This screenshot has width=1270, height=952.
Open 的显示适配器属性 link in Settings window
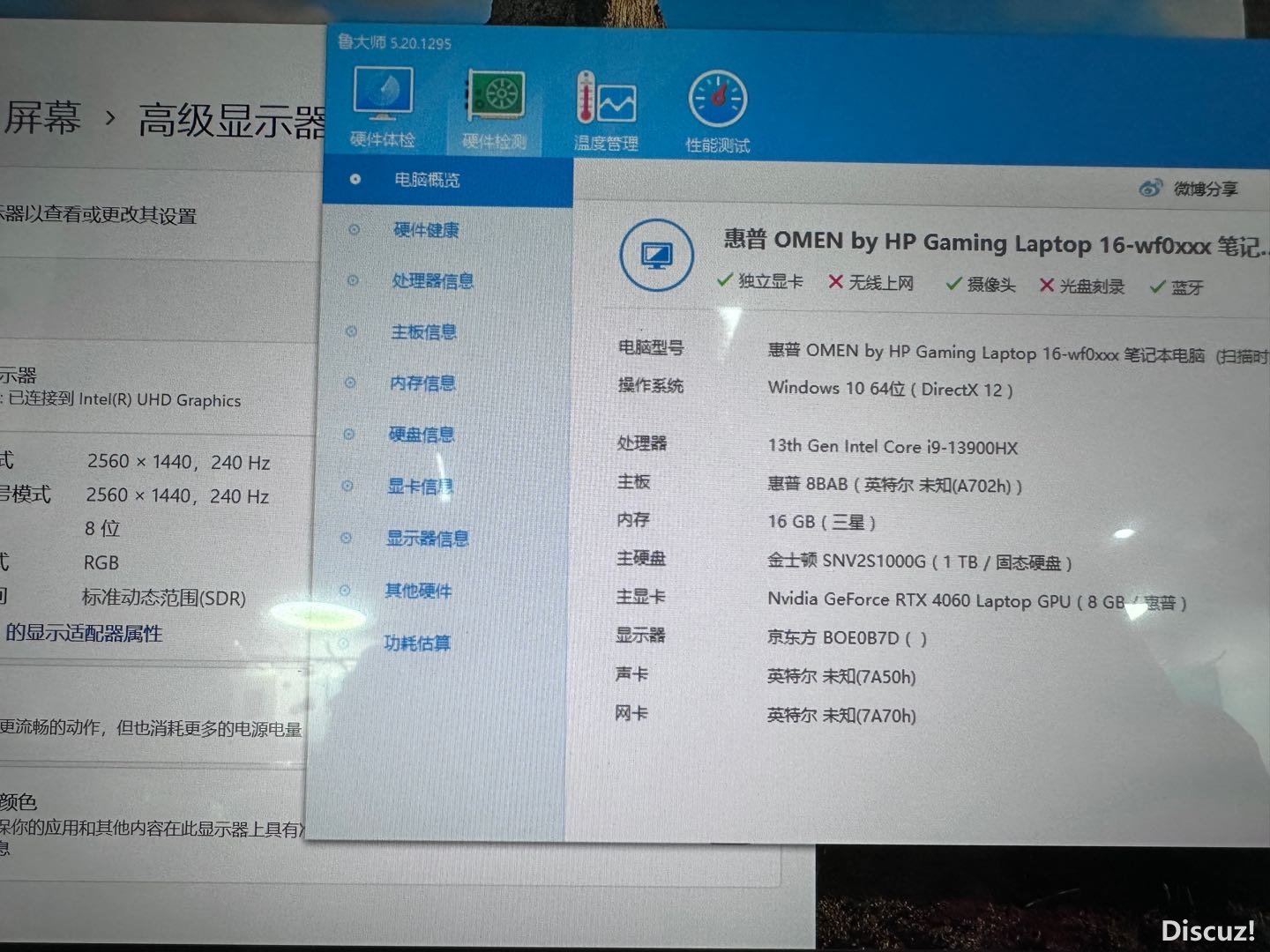click(84, 633)
